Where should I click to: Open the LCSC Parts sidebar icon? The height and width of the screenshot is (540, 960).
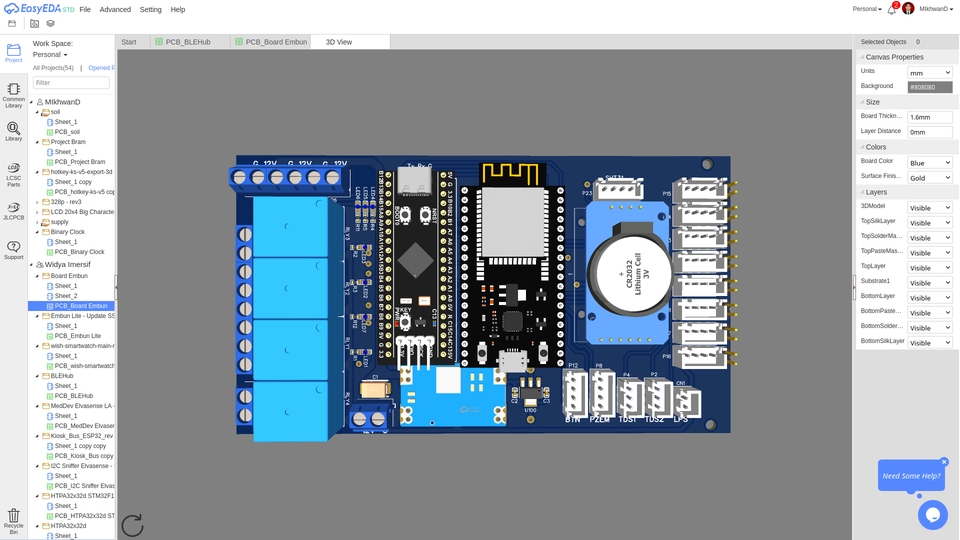[x=13, y=173]
